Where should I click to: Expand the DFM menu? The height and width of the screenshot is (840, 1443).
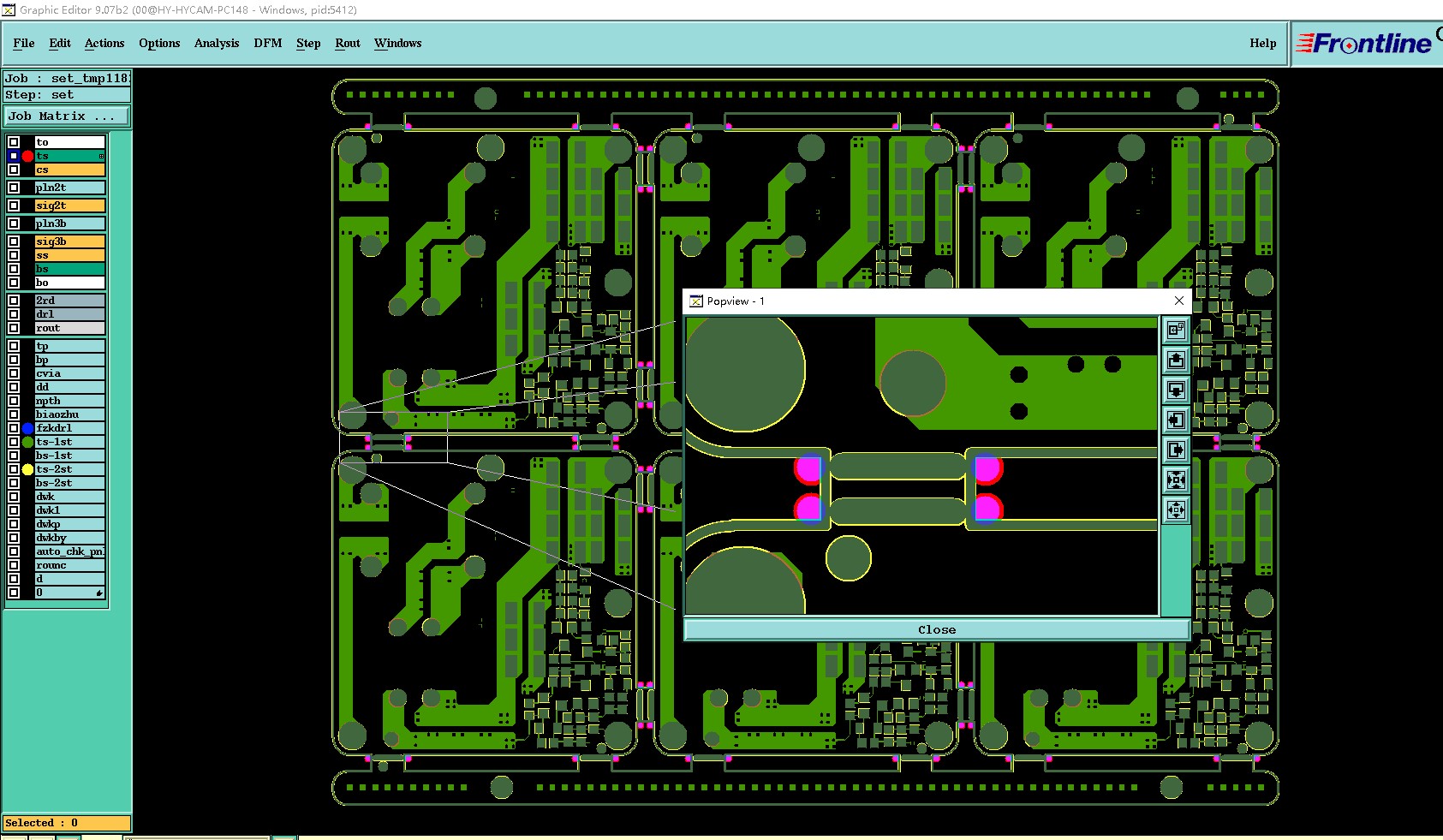click(268, 43)
